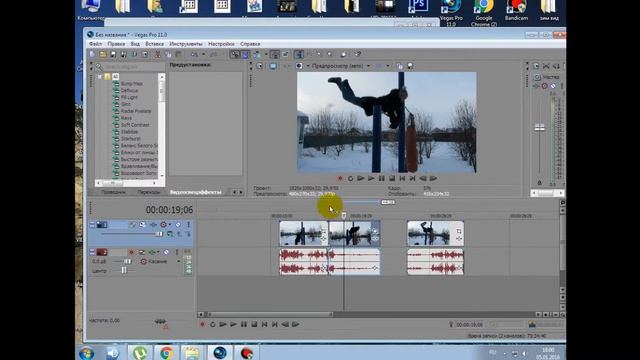The image size is (640, 360).
Task: Select the Bump Map effect
Action: coord(131,83)
